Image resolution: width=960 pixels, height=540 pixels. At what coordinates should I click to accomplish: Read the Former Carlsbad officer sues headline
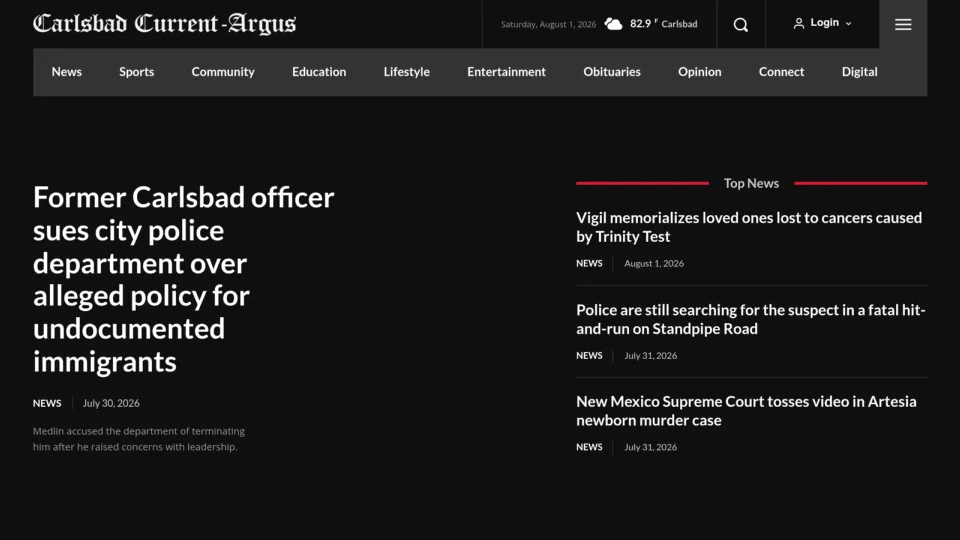tap(184, 279)
